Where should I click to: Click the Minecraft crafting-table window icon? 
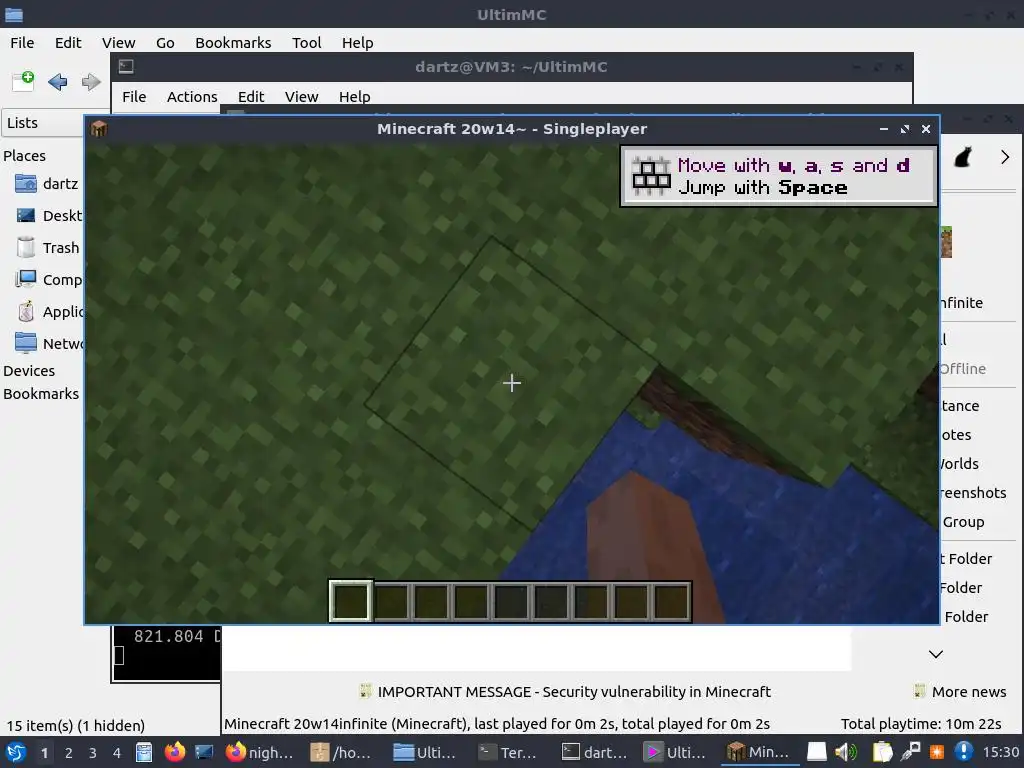99,129
